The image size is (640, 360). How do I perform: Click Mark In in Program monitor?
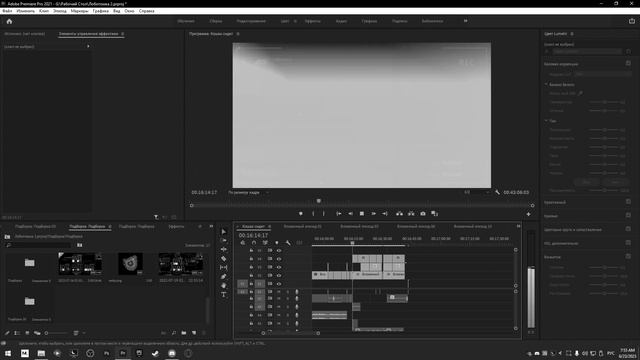[x=313, y=213]
